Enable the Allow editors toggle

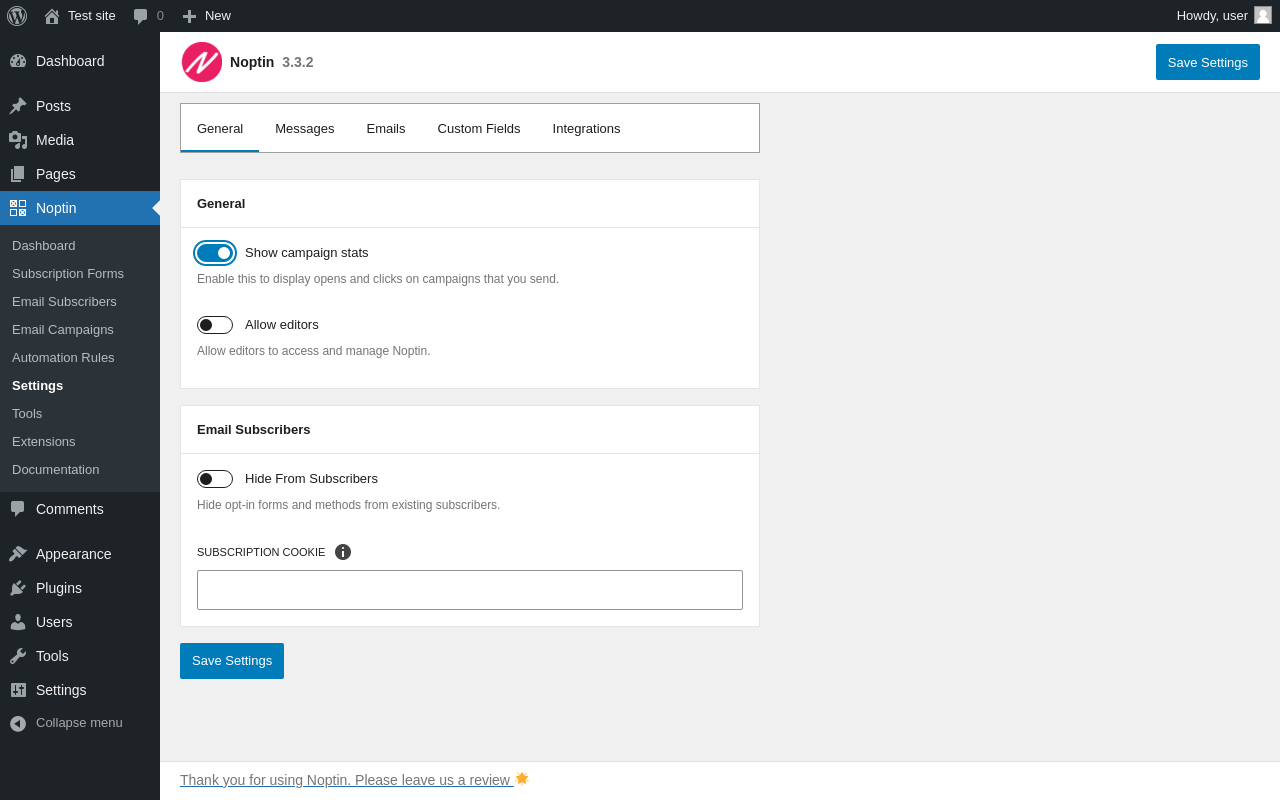coord(215,325)
